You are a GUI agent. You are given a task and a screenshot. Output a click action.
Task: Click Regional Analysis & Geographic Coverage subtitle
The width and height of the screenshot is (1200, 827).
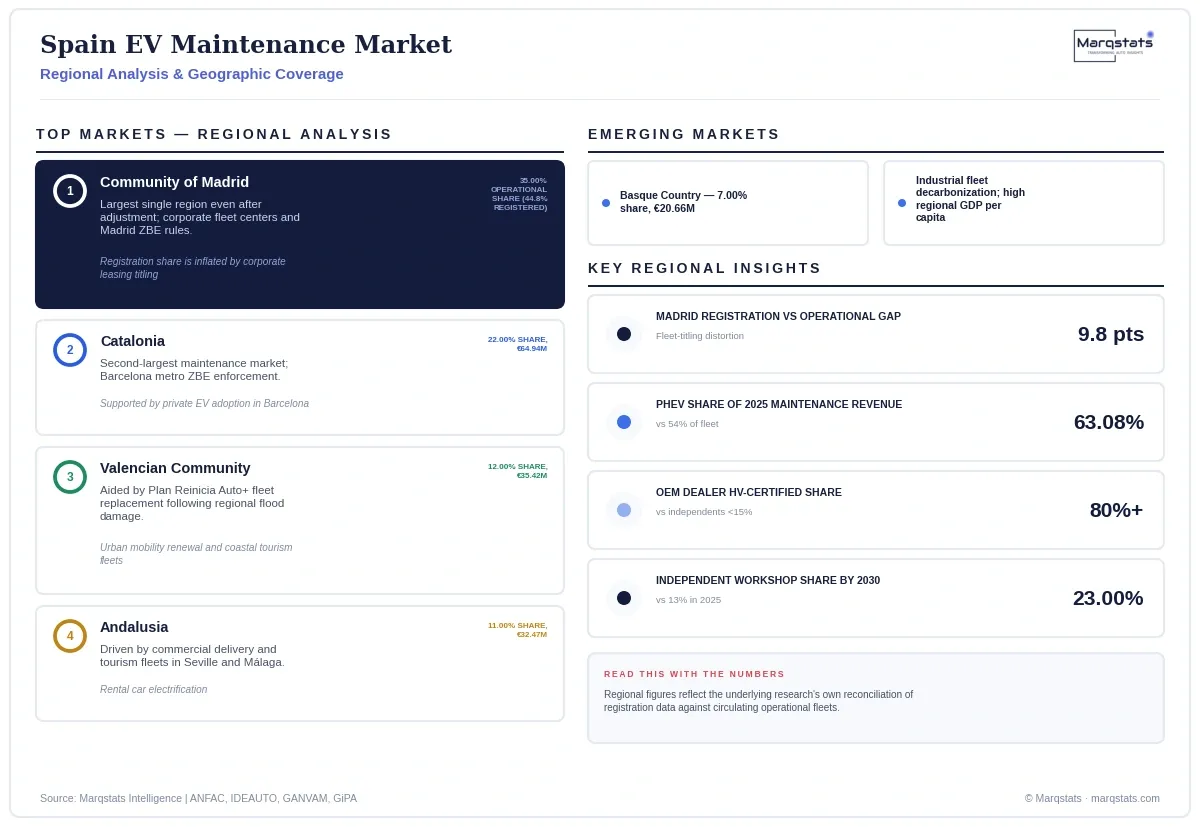click(x=192, y=74)
